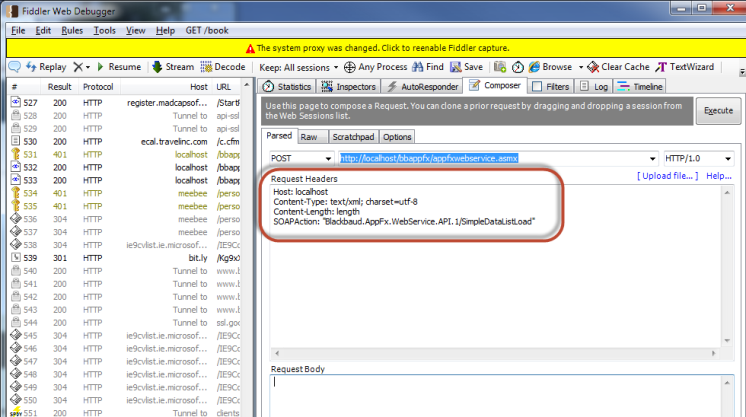Click Clear Cache in the toolbar
Image resolution: width=746 pixels, height=417 pixels.
click(618, 67)
